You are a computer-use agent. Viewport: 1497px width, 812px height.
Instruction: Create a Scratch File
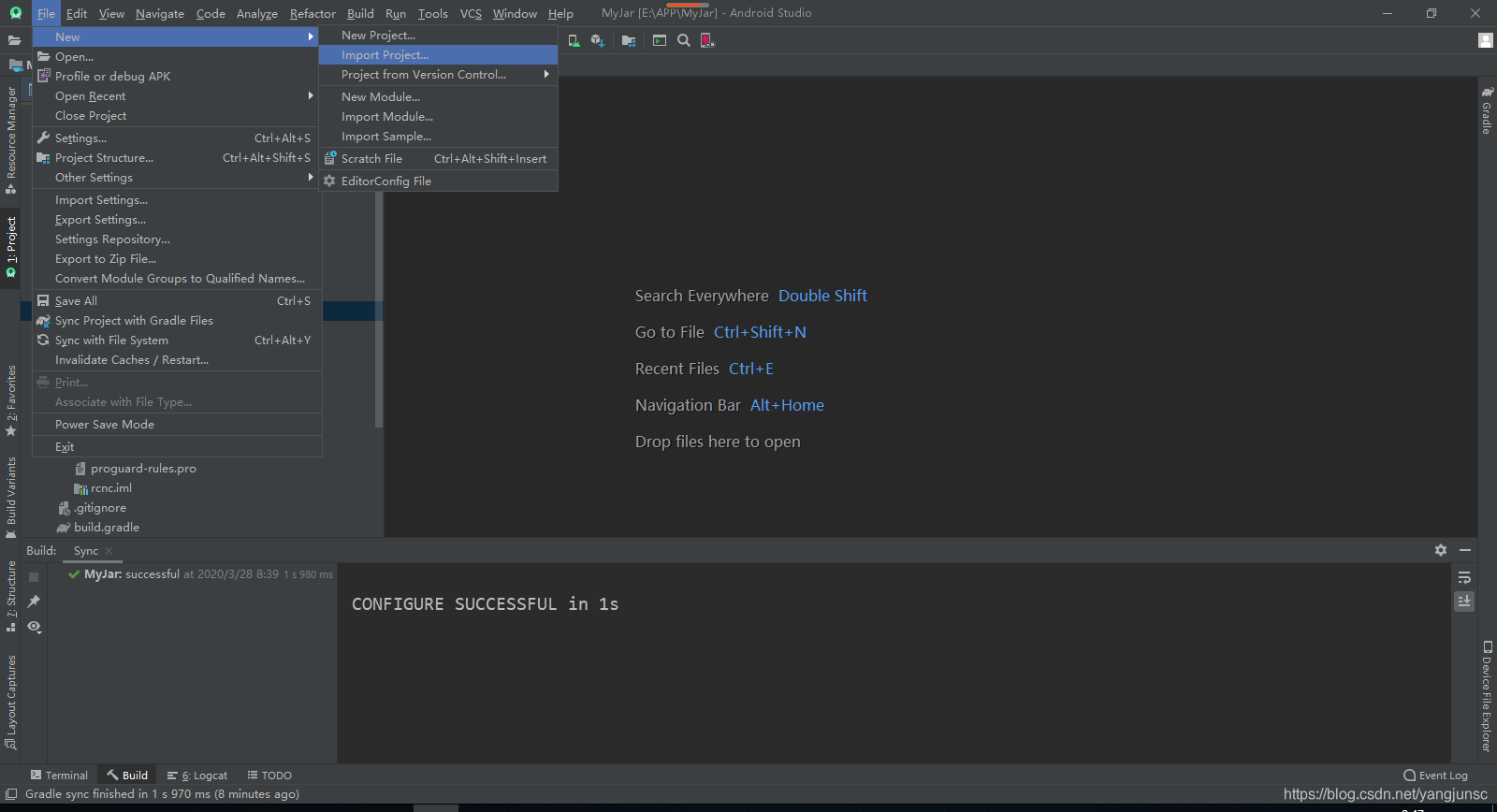click(438, 159)
